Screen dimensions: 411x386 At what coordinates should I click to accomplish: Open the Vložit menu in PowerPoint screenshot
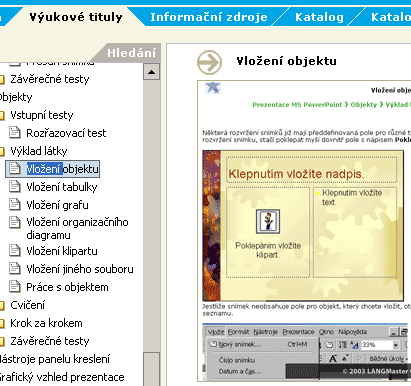216,332
